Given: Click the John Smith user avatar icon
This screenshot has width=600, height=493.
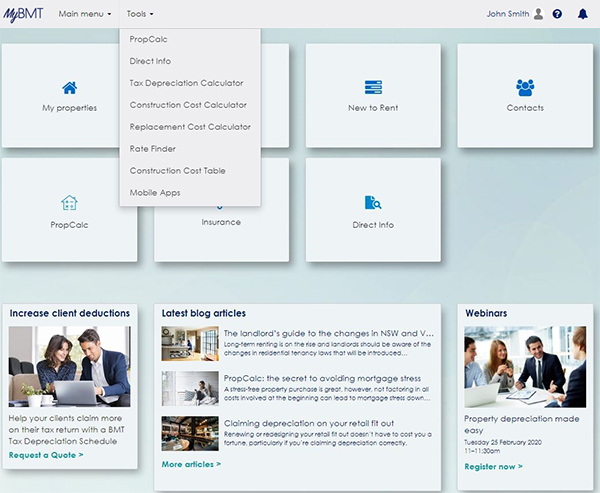Looking at the screenshot, I should click(538, 14).
